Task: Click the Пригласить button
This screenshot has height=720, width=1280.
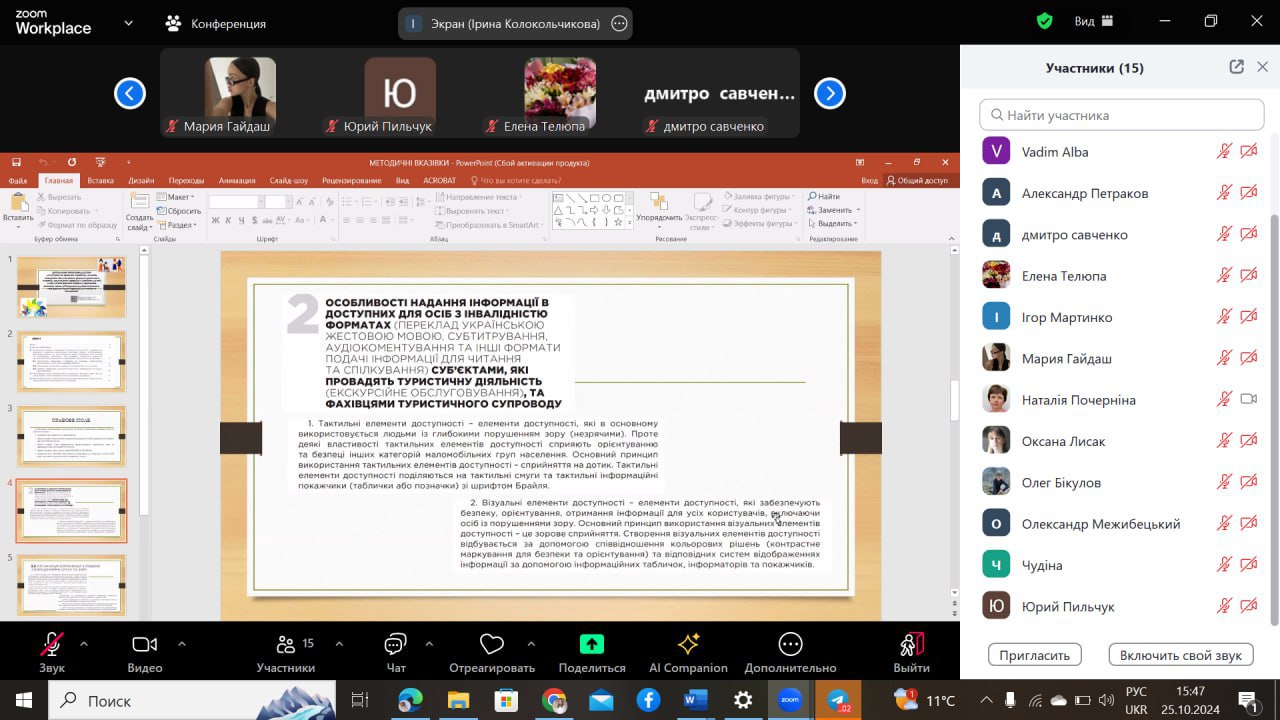Action: pos(1035,655)
